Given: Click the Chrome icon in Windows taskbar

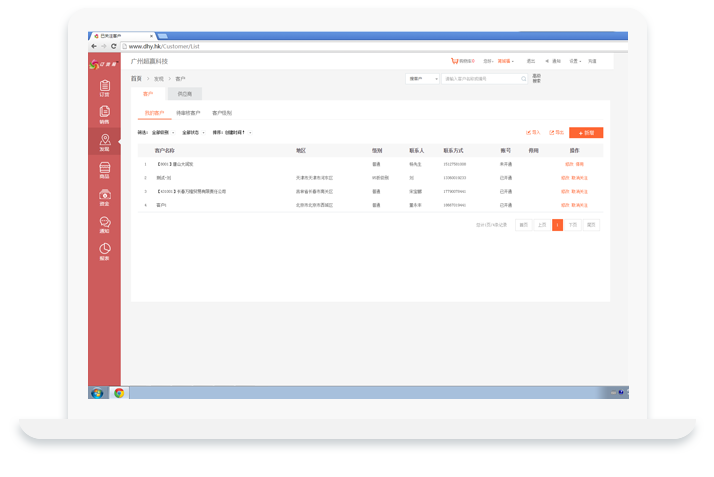Looking at the screenshot, I should pos(119,393).
